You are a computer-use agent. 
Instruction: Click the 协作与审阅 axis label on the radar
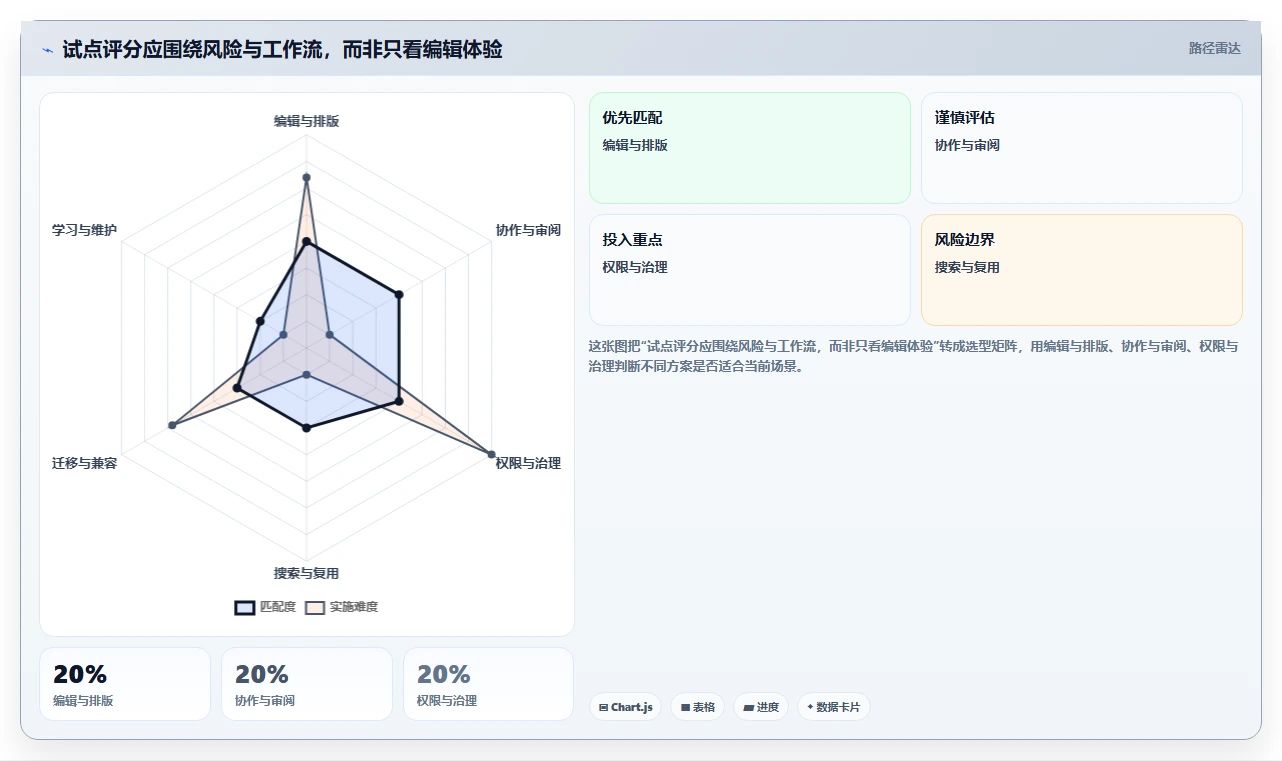528,230
